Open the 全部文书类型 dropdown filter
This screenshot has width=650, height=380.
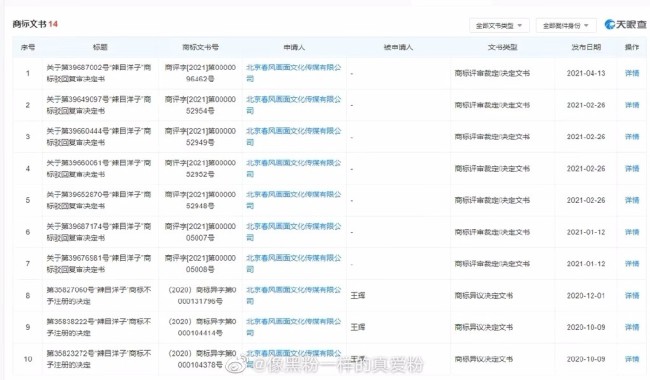click(499, 26)
